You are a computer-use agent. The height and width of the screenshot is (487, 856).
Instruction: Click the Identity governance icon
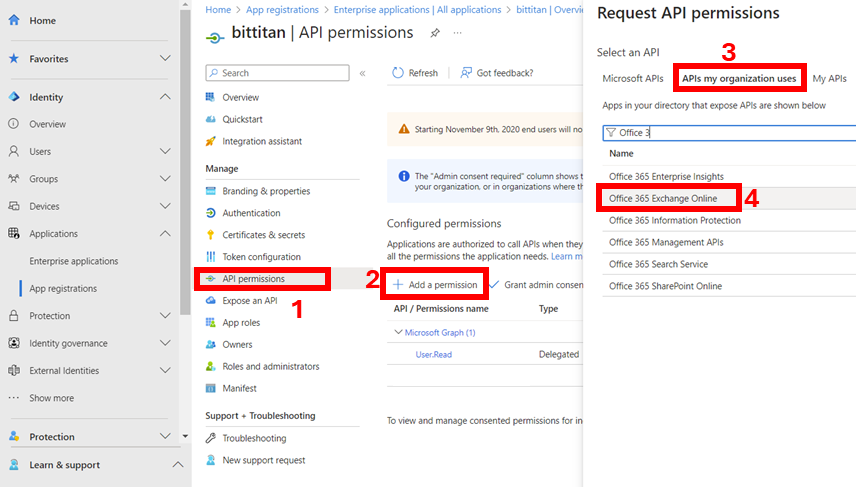[x=14, y=343]
